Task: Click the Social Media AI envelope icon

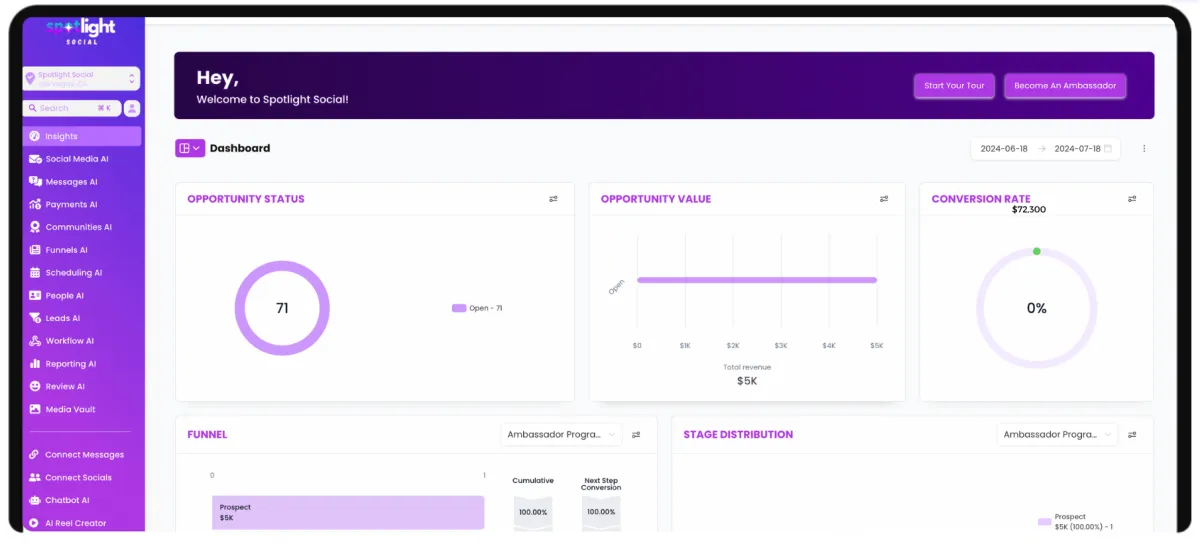Action: (35, 159)
